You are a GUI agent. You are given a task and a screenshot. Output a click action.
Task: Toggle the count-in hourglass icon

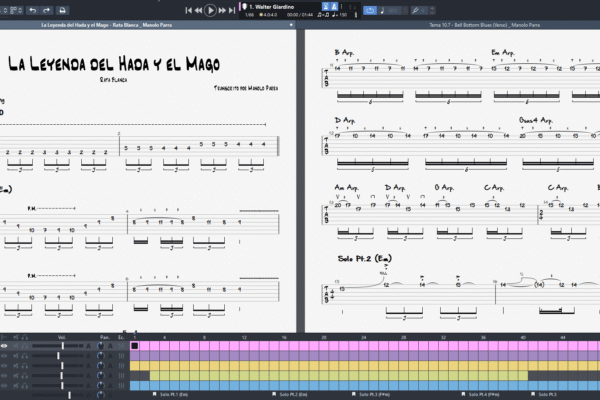326,7
